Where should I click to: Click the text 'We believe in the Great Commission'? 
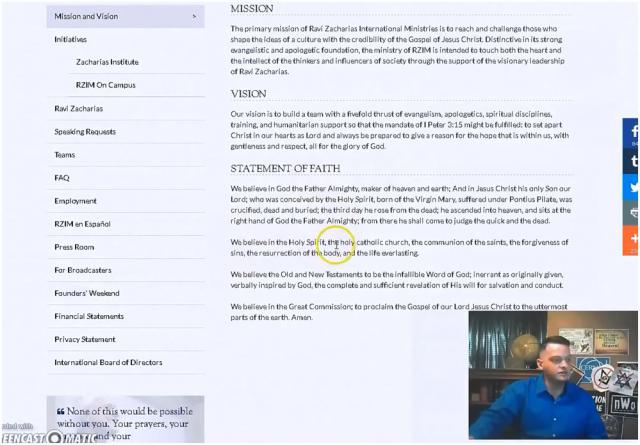tap(291, 307)
